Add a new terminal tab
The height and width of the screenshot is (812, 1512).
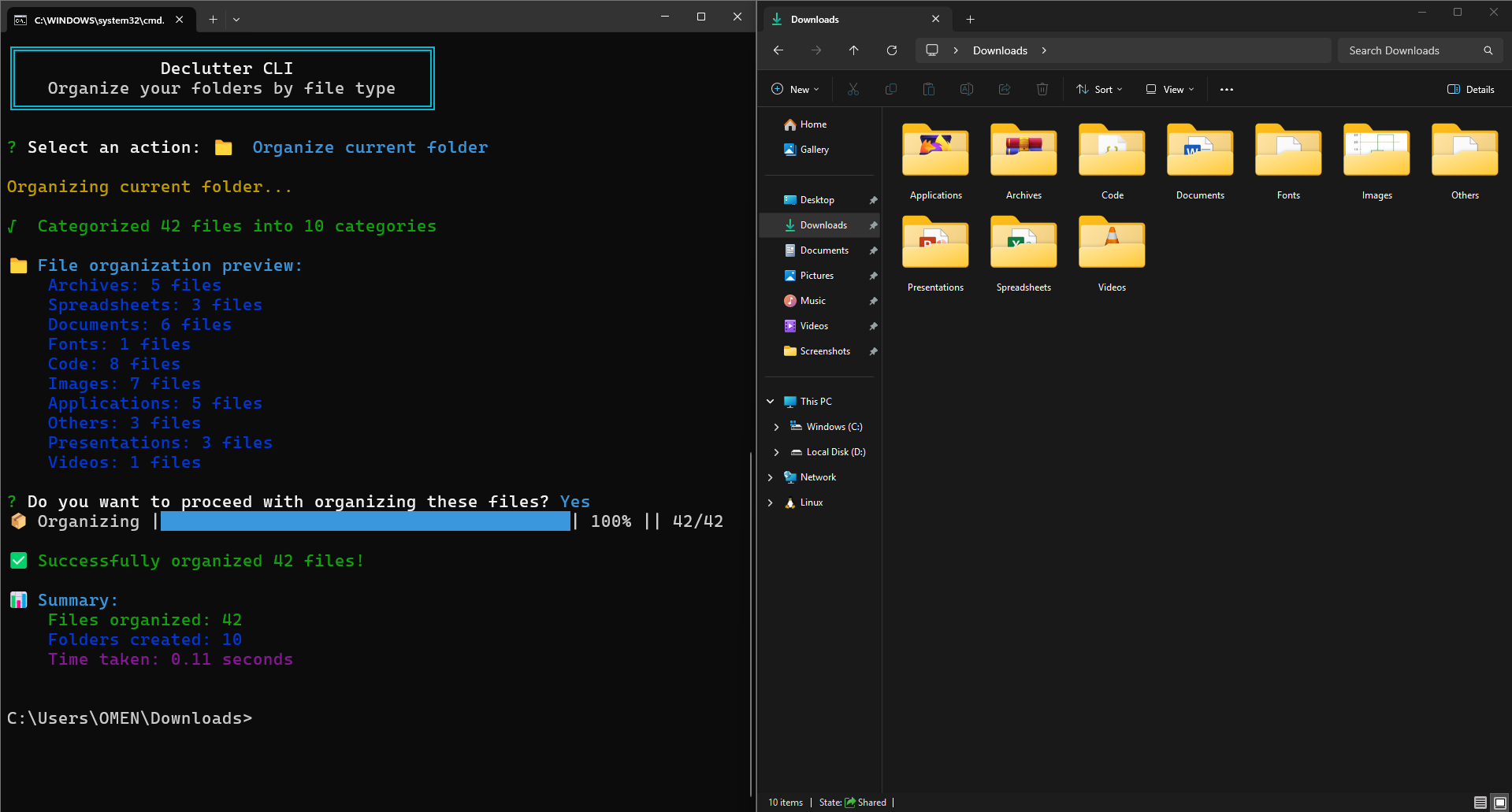pos(213,20)
